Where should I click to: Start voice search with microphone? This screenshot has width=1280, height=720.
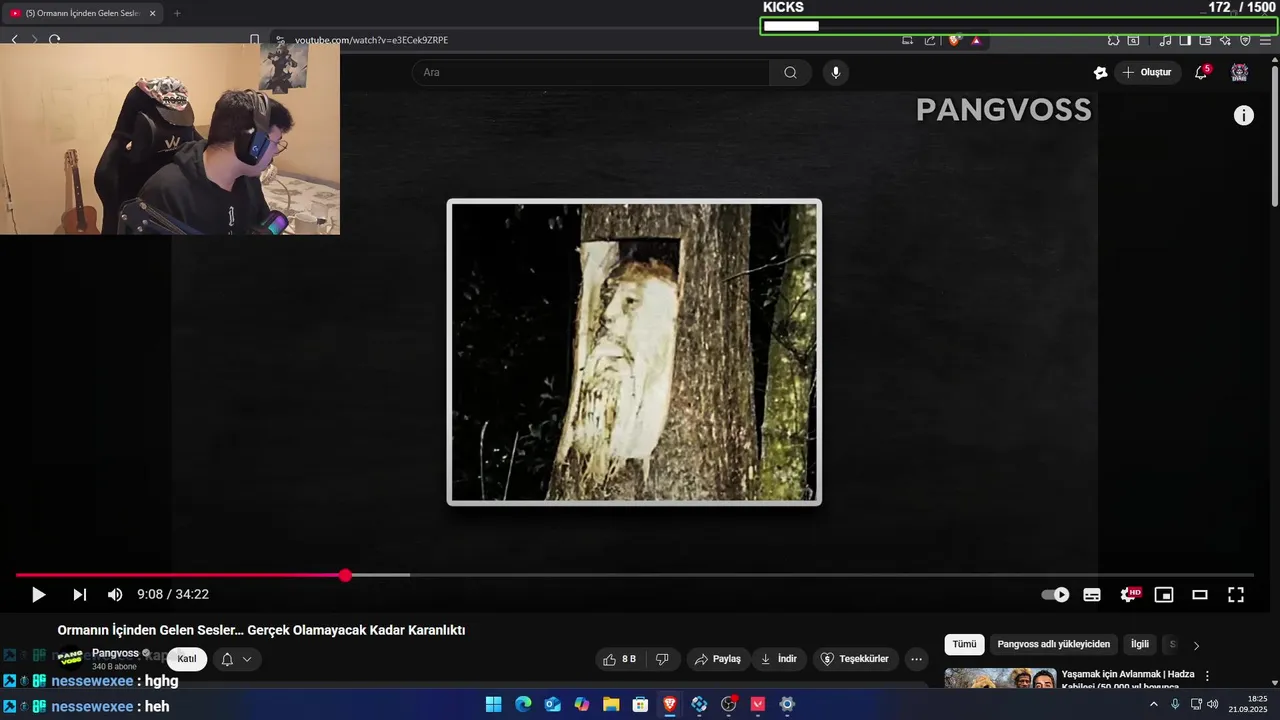(x=836, y=72)
